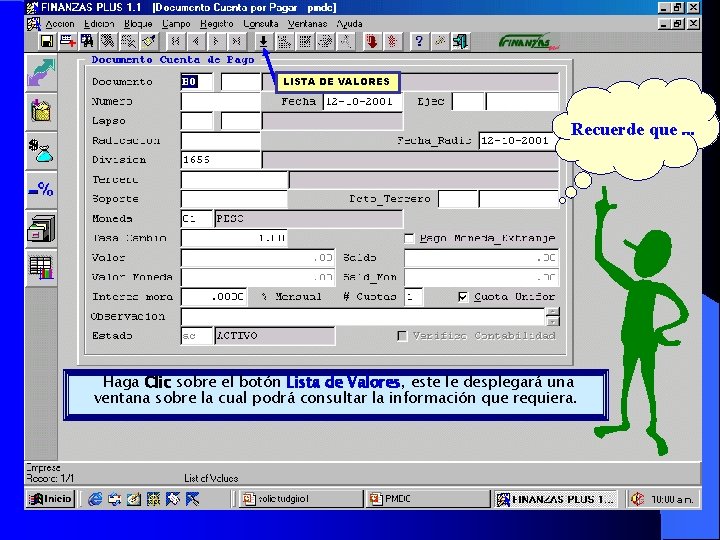This screenshot has height=540, width=720.
Task: Select the FINANZAS PLUS taskbar button
Action: [x=556, y=499]
